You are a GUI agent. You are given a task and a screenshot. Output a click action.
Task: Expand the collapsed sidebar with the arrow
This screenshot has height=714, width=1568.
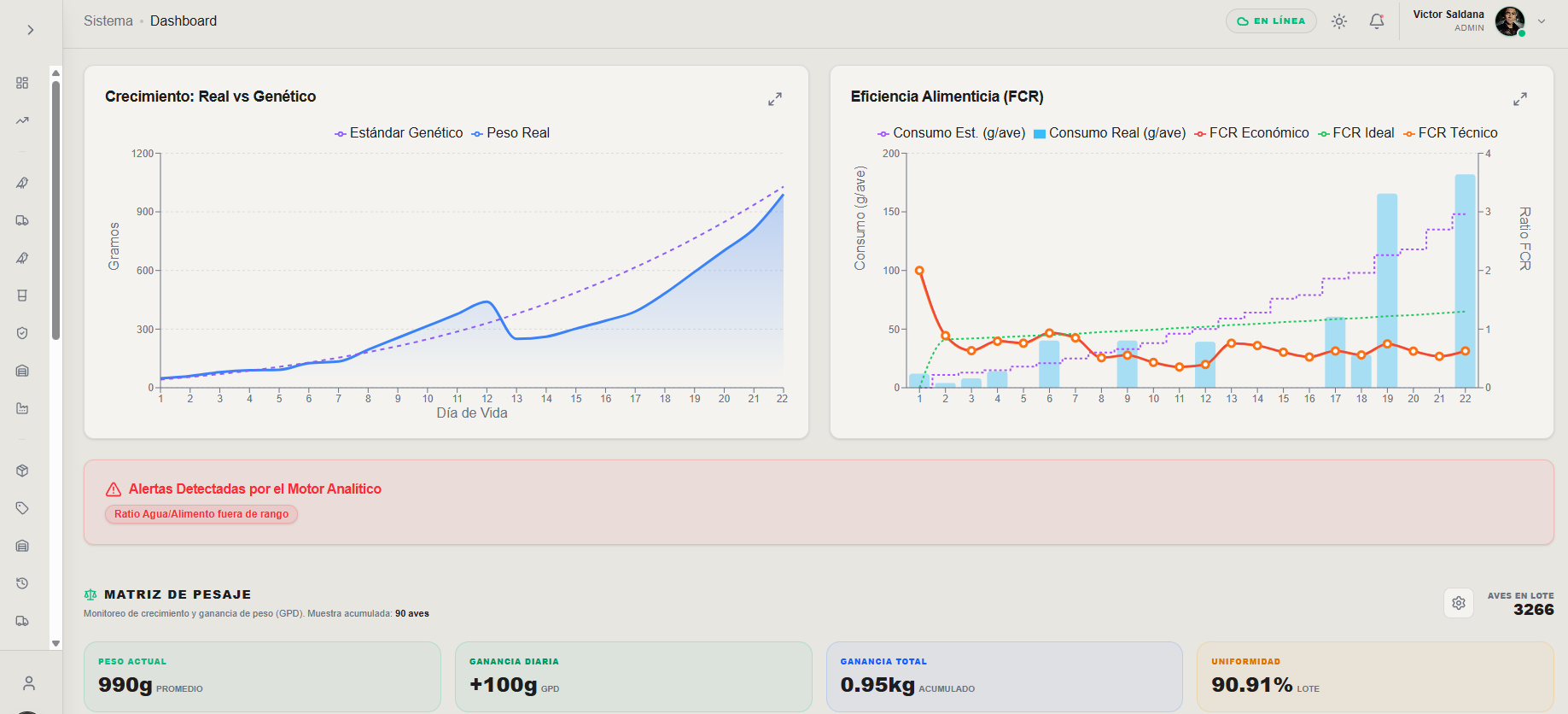pos(31,30)
